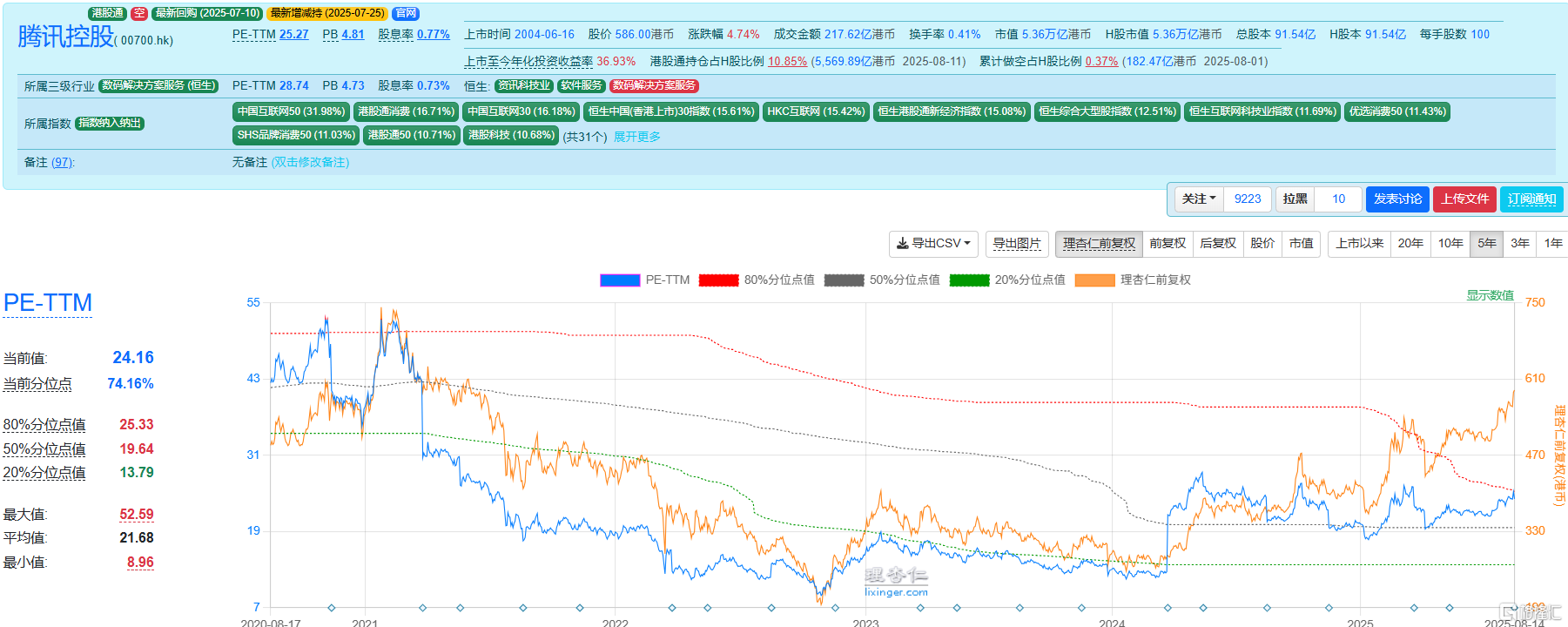Select the 前复权 option
This screenshot has height=627, width=1568.
[x=1168, y=244]
